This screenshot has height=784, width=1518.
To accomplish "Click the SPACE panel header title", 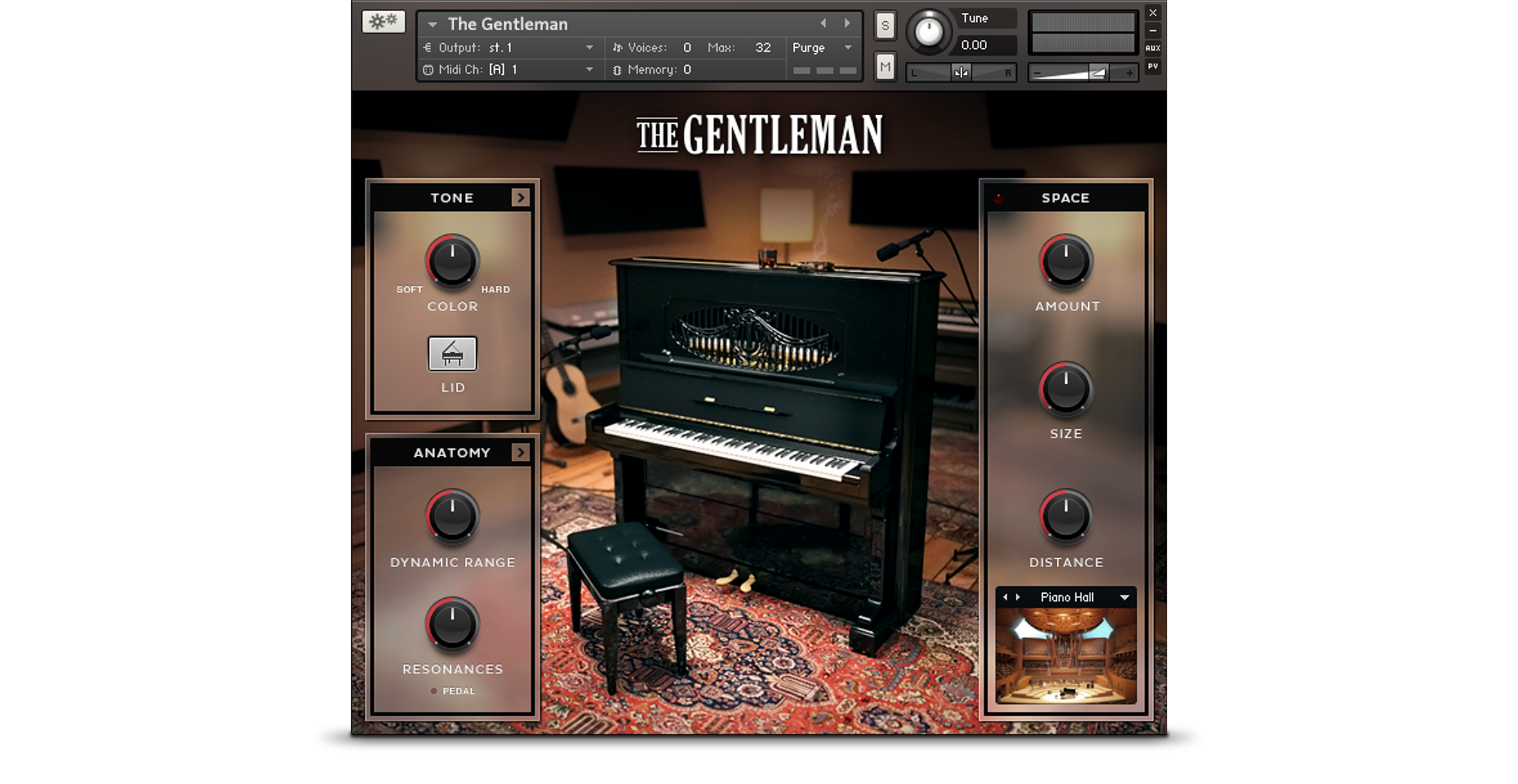I will click(x=1066, y=198).
